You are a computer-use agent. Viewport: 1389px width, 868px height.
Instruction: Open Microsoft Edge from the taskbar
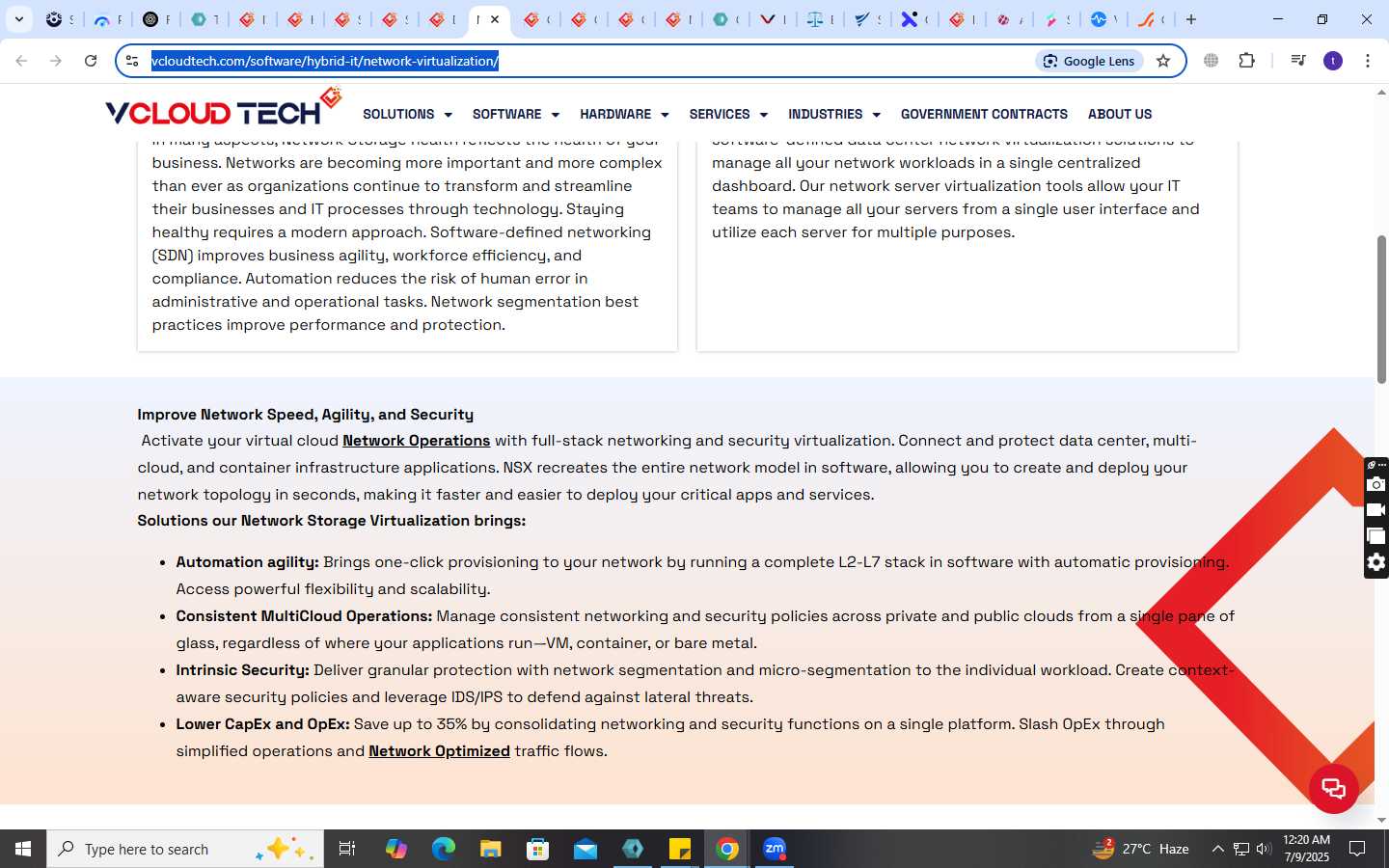(x=444, y=849)
